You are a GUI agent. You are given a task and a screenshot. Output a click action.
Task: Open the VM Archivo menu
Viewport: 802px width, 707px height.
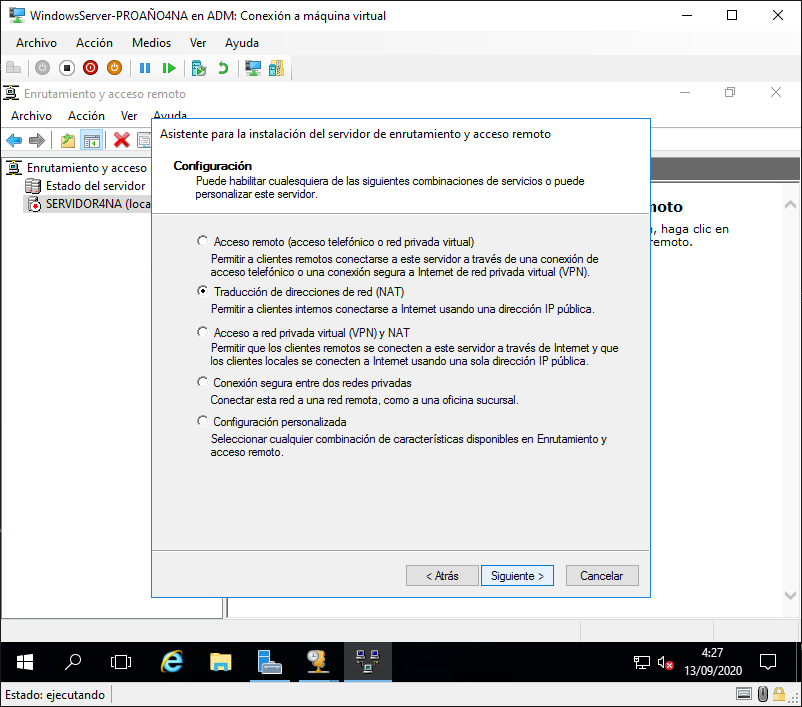tap(36, 43)
